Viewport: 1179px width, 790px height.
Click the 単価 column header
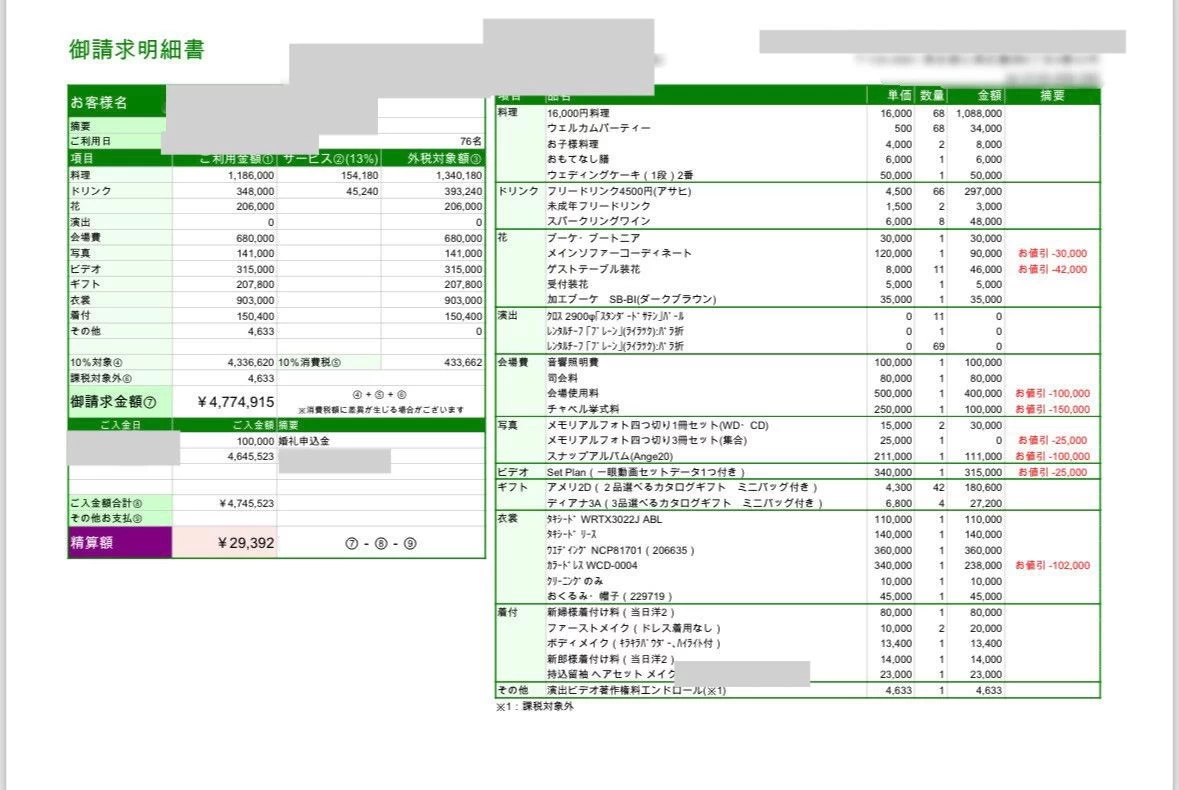(x=899, y=96)
